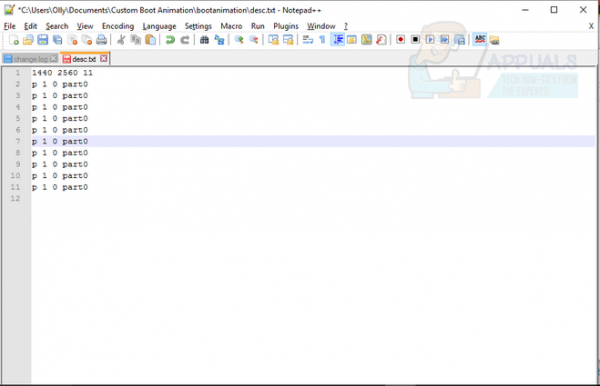Click line 7 text in the editor

pyautogui.click(x=60, y=141)
